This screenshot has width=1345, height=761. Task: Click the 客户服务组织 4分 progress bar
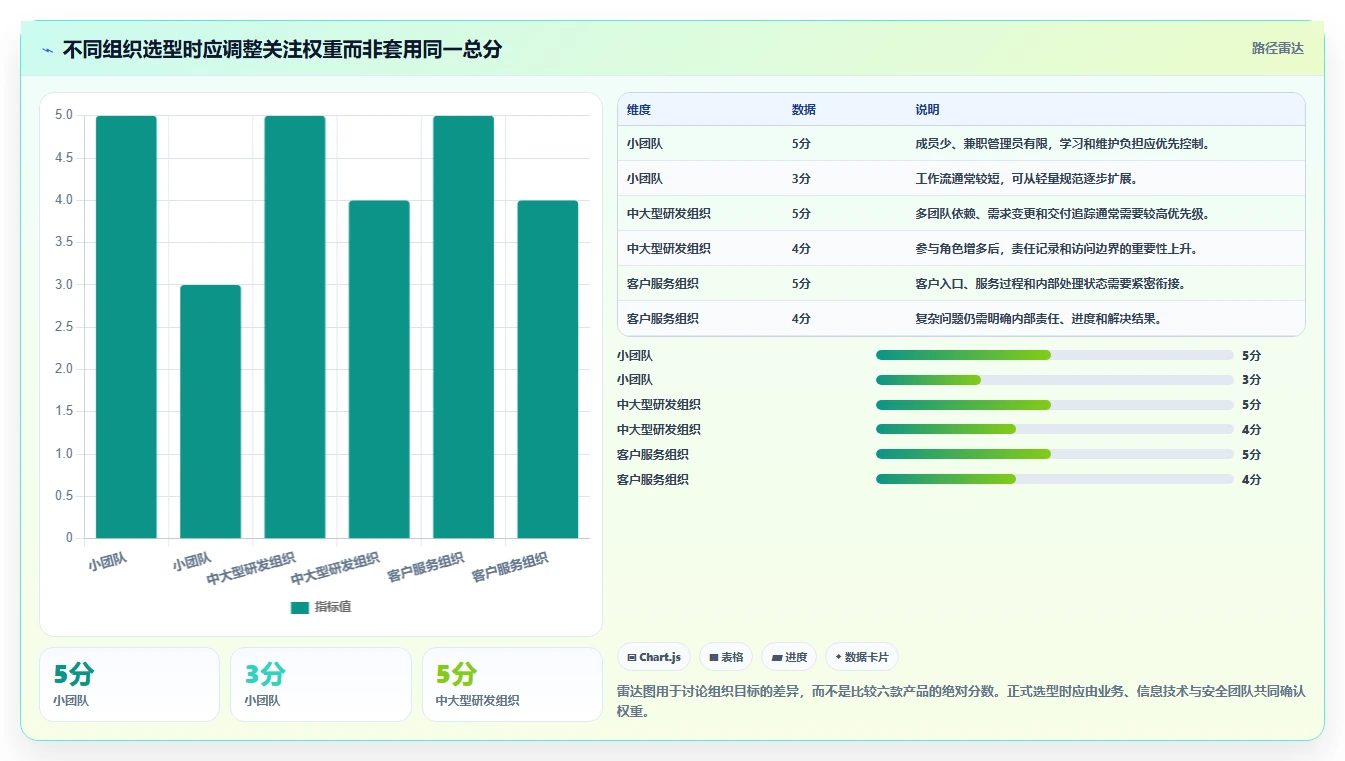1055,479
